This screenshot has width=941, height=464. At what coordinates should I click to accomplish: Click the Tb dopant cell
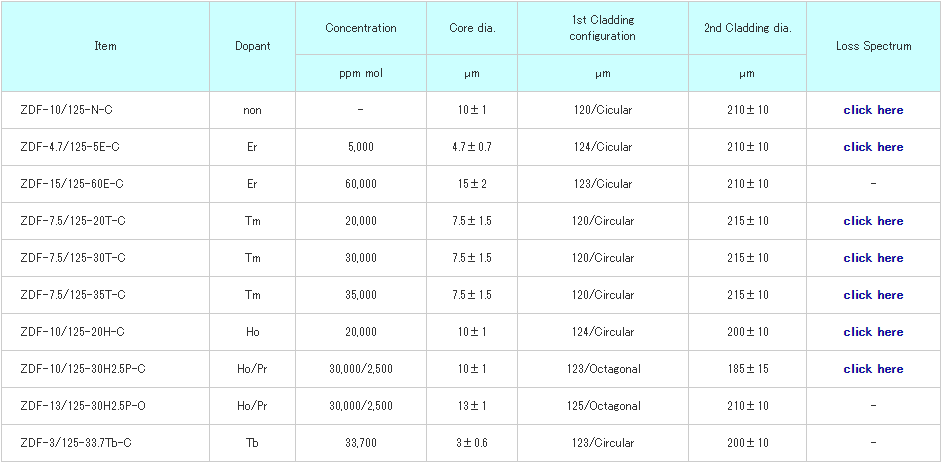tap(252, 443)
